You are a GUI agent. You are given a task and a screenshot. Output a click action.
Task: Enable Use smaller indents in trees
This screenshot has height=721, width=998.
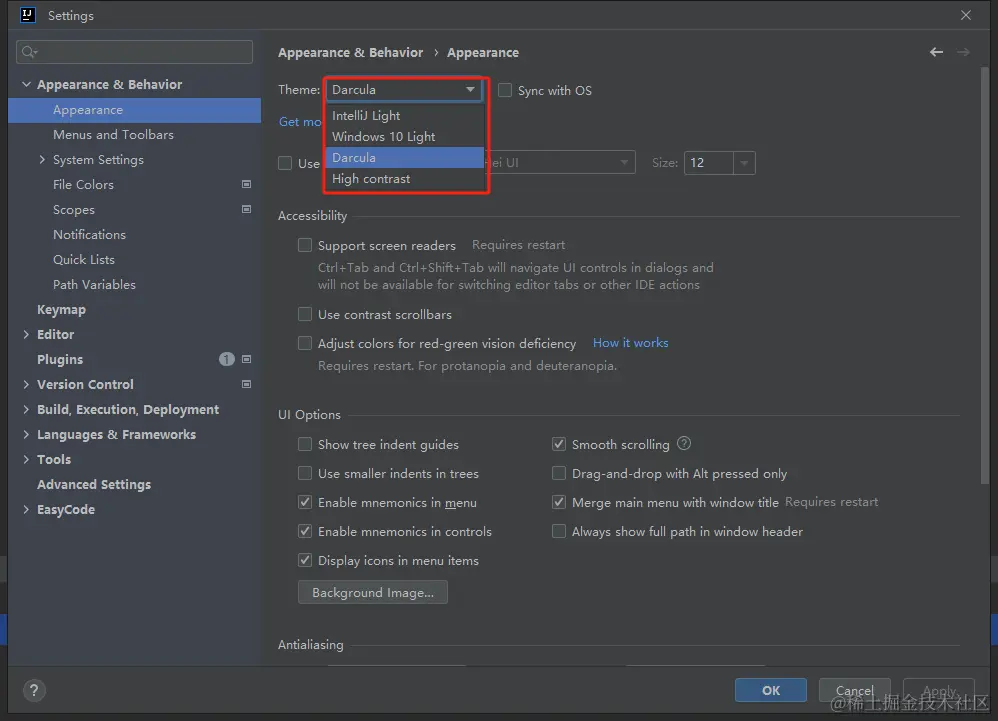click(305, 473)
